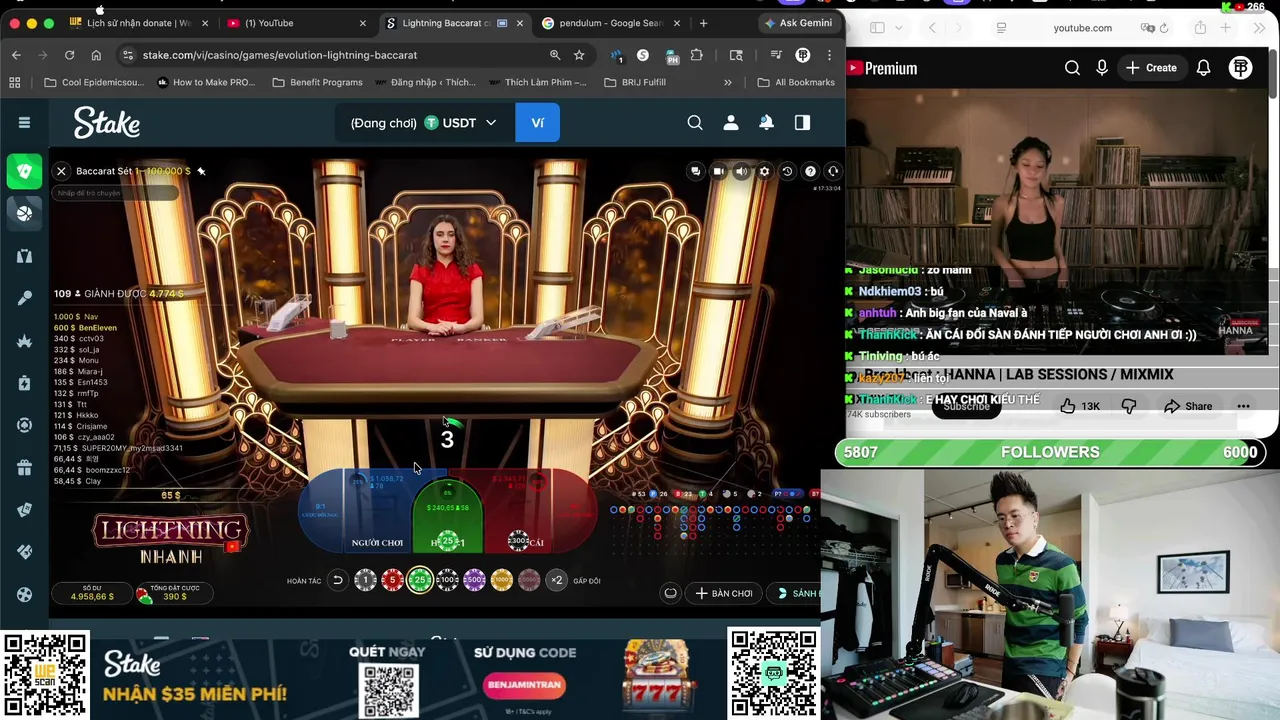The height and width of the screenshot is (720, 1280).
Task: Go back in Chrome
Action: coord(16,55)
